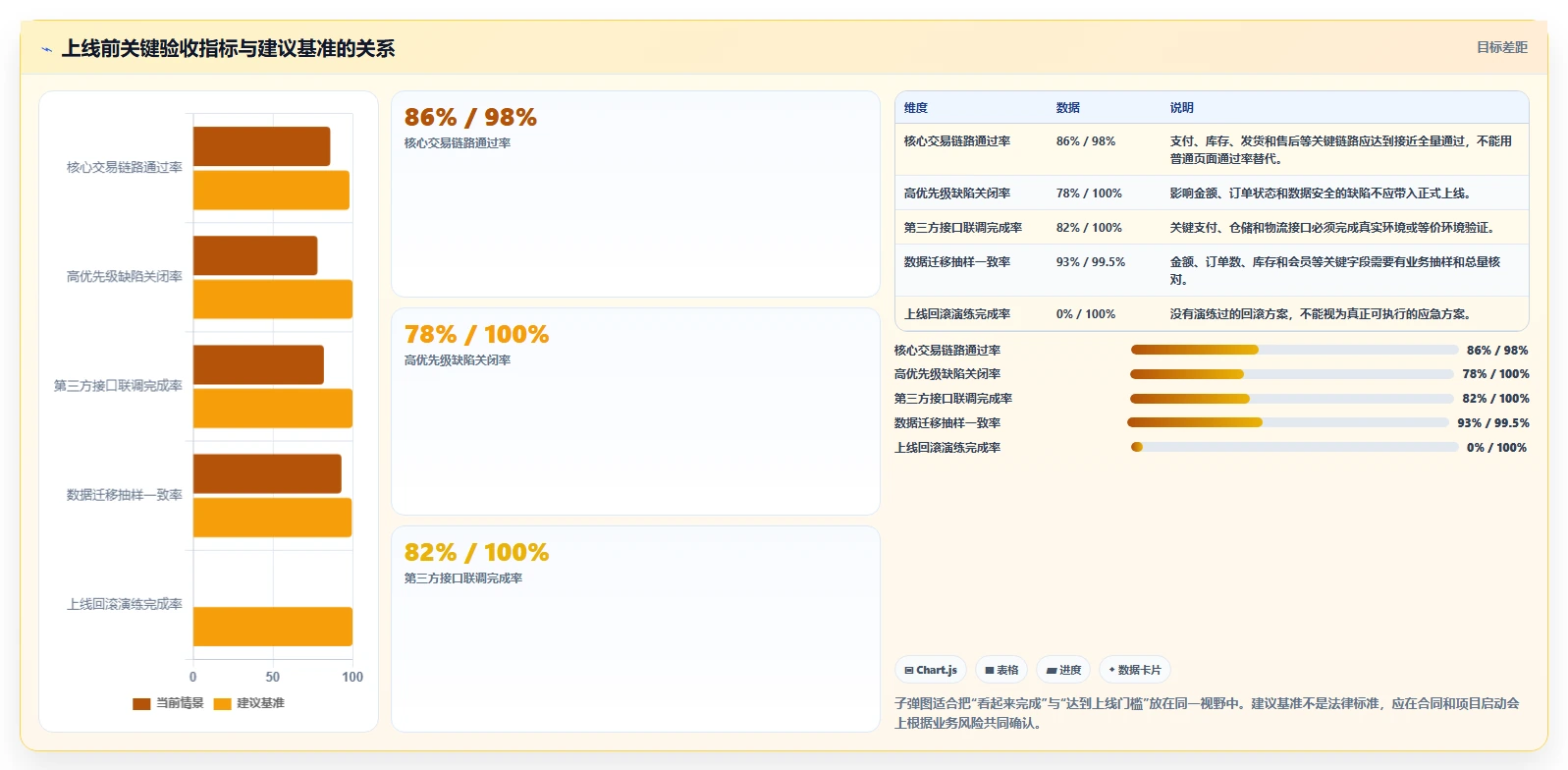Toggle 当前情景 legend swatch in chart

141,703
